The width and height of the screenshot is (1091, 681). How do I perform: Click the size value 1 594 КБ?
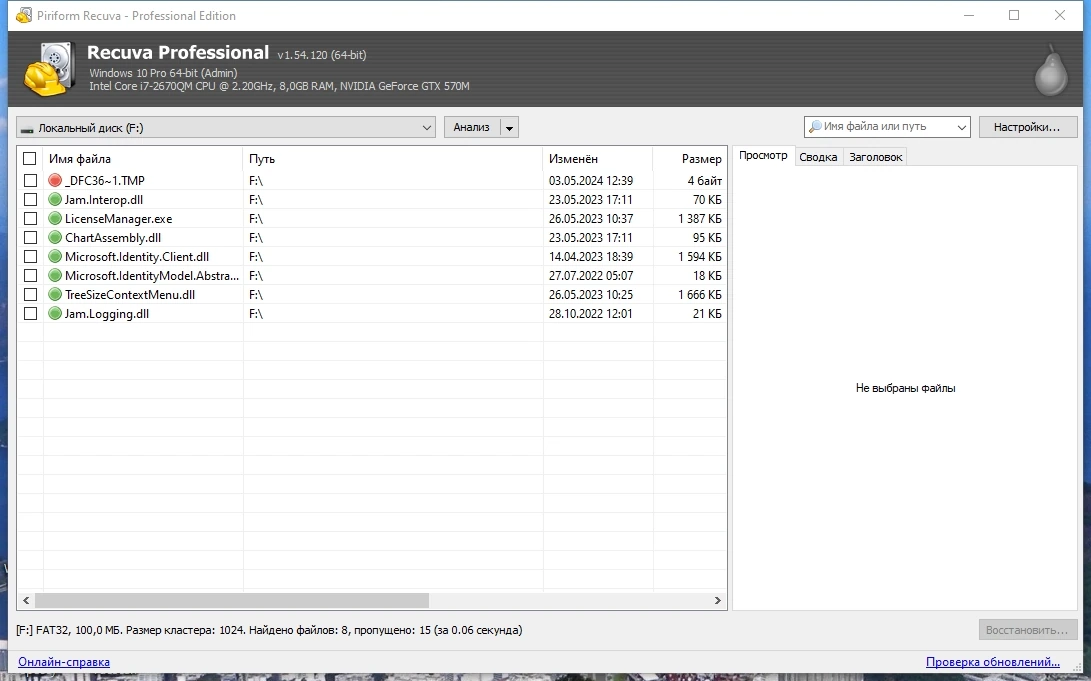pos(699,257)
